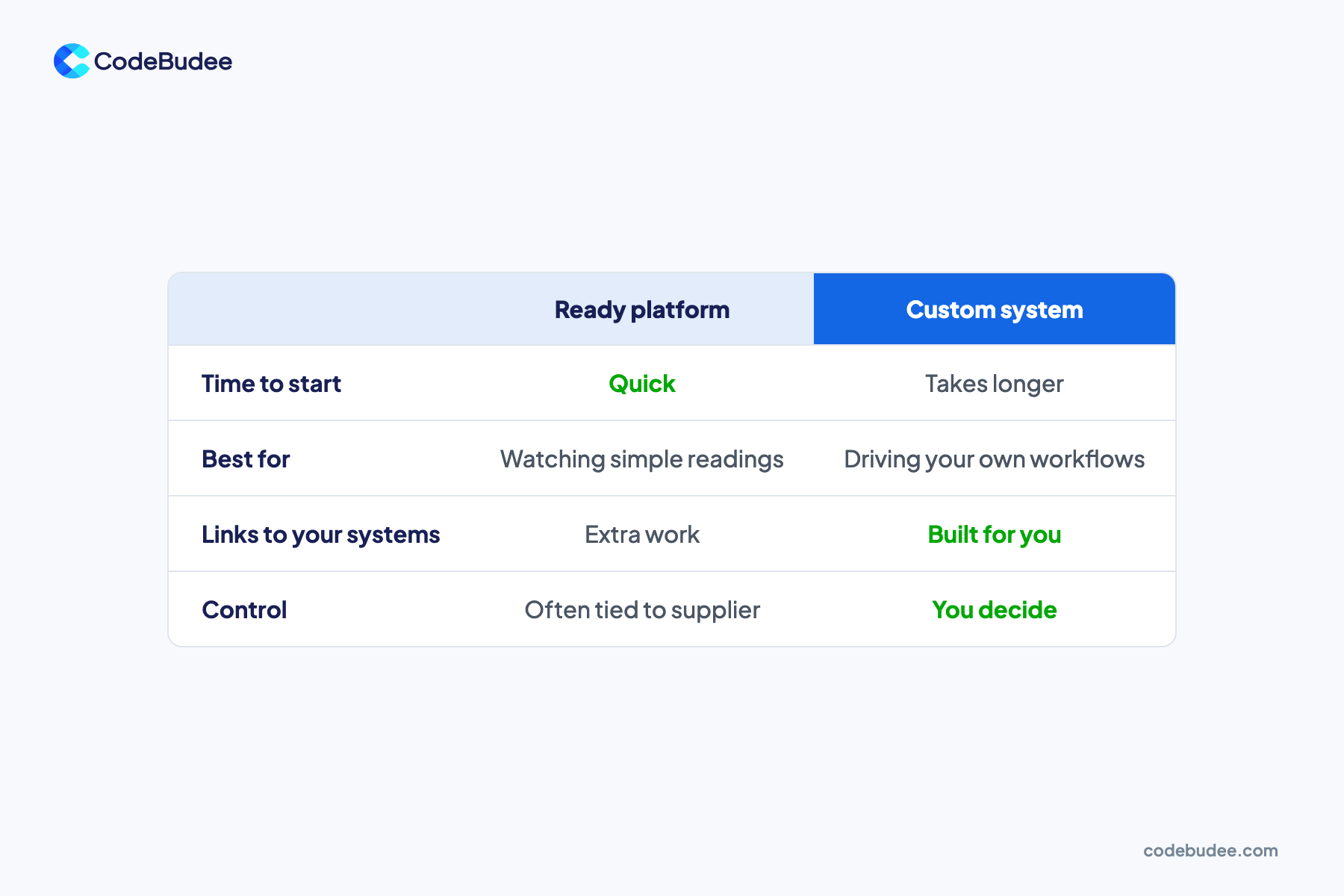
Task: Click the Watching simple readings cell
Action: 642,459
